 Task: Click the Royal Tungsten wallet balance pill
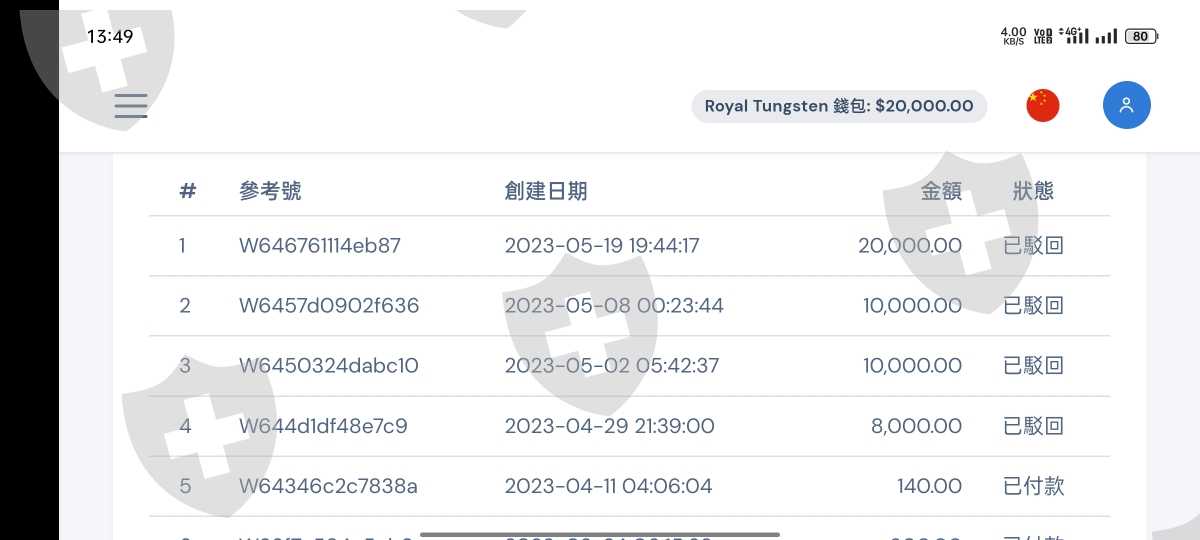tap(838, 106)
